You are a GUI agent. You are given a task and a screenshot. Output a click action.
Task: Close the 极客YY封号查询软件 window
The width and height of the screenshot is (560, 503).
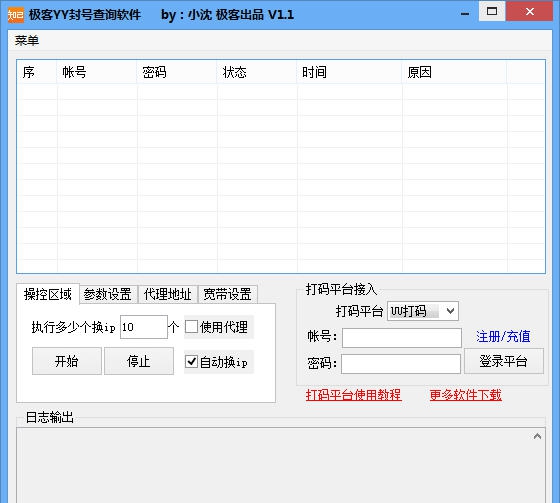pyautogui.click(x=530, y=11)
